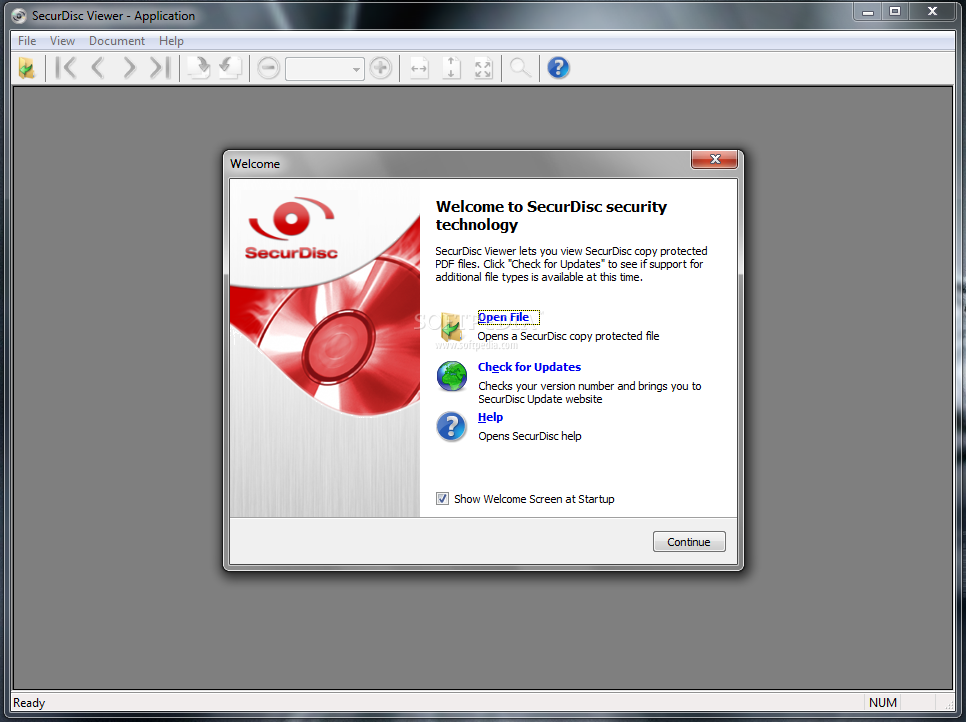This screenshot has height=722, width=966.
Task: Click the folder icon beside Open File
Action: [453, 326]
